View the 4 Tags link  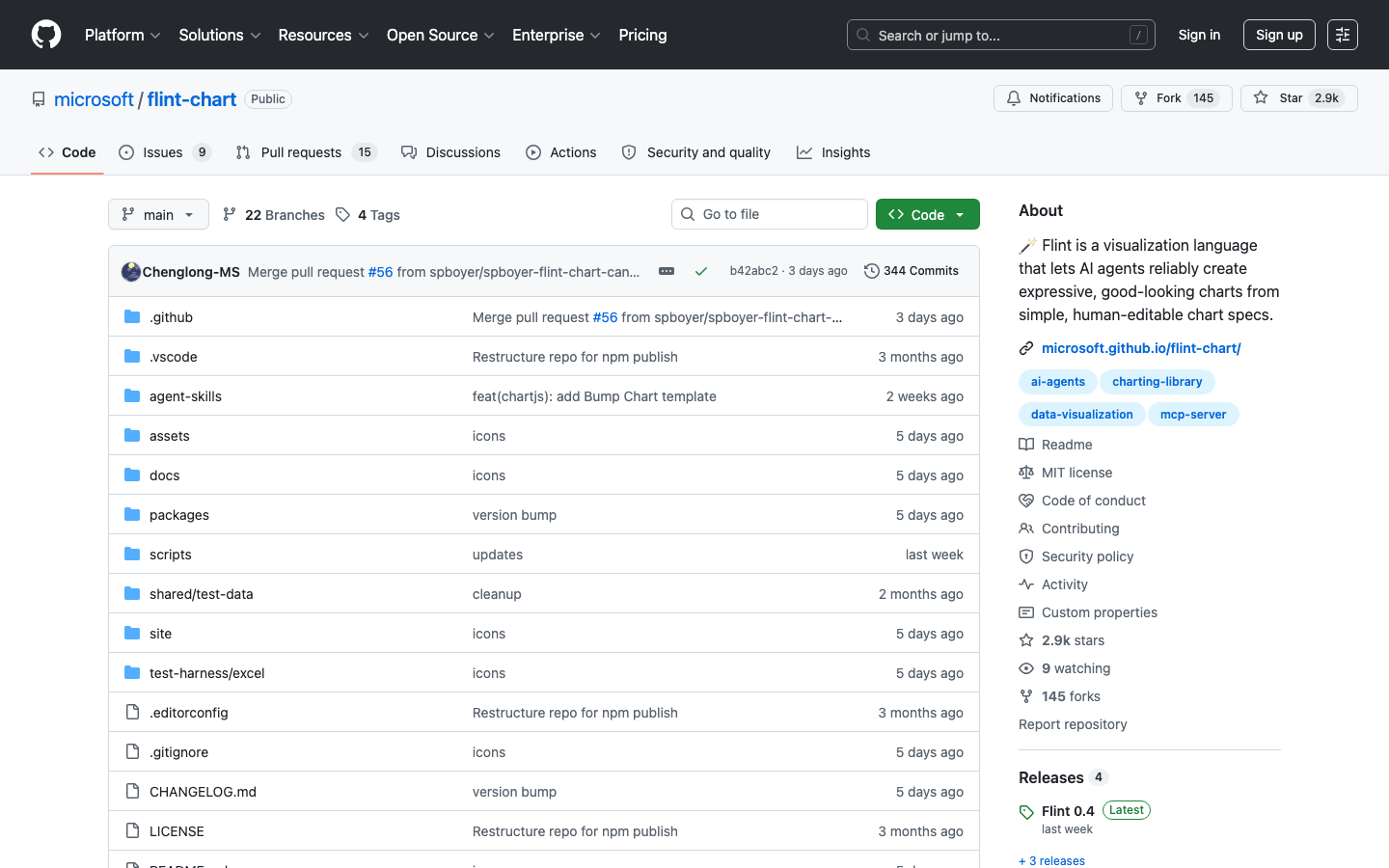pos(368,214)
